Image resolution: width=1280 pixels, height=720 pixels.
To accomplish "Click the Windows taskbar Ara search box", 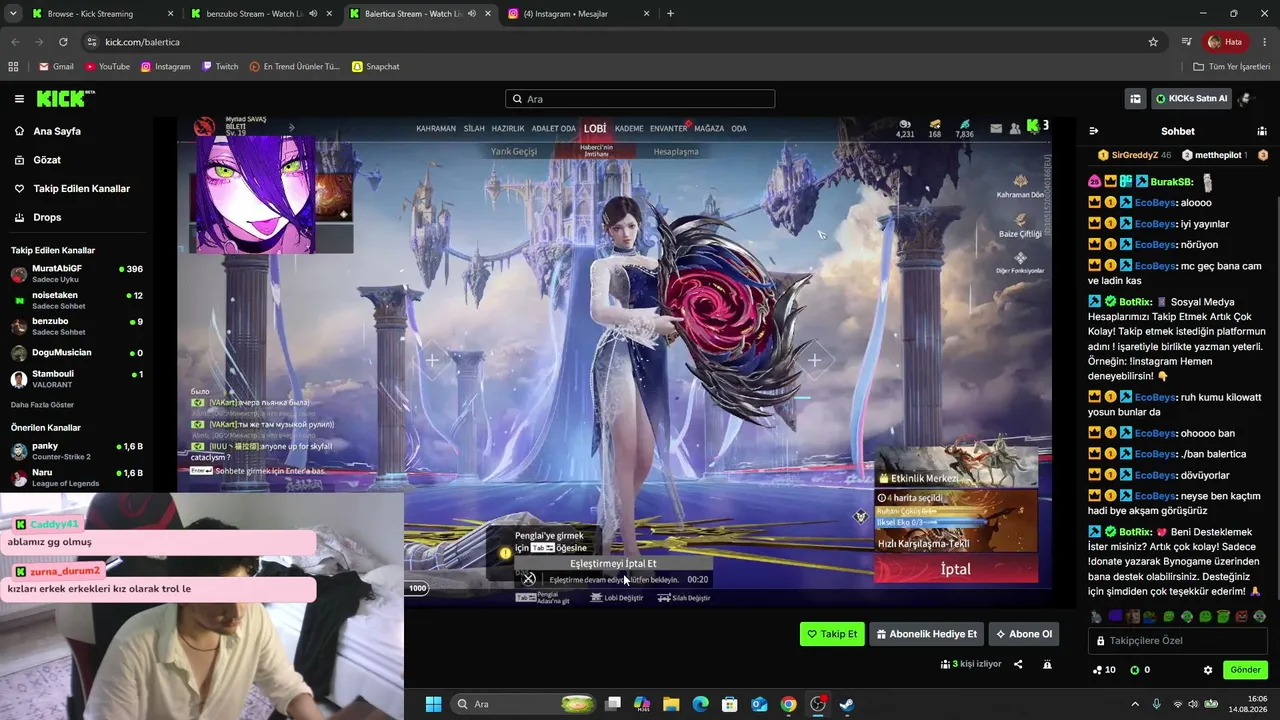I will click(525, 704).
